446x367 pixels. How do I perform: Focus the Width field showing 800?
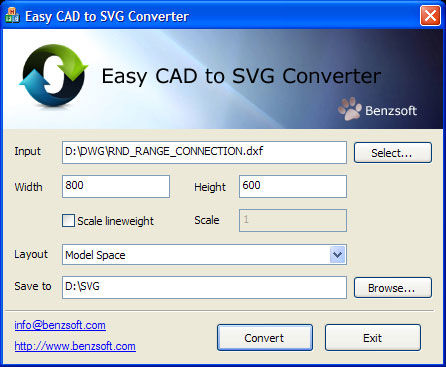pyautogui.click(x=116, y=186)
